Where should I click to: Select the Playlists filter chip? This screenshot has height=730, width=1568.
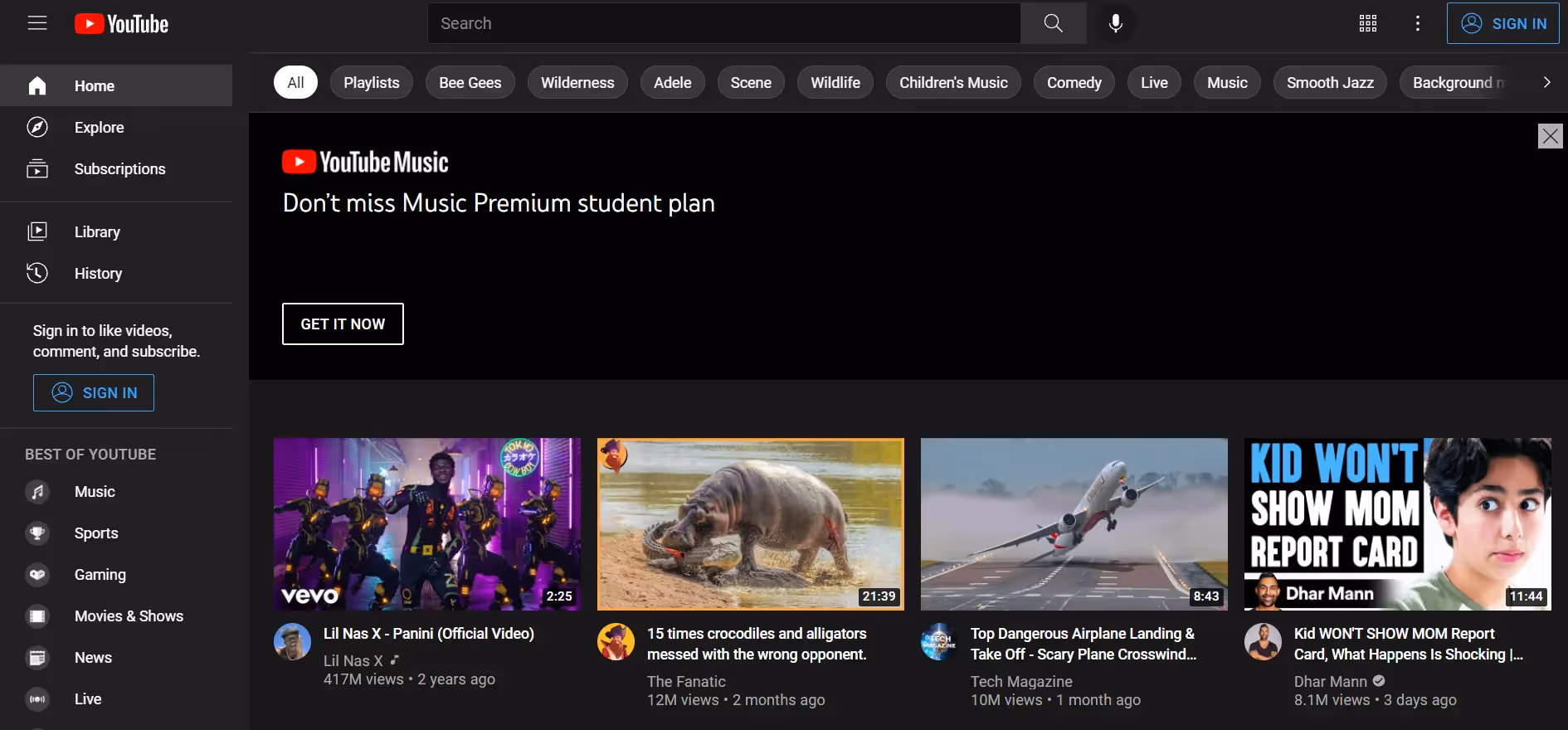tap(372, 82)
